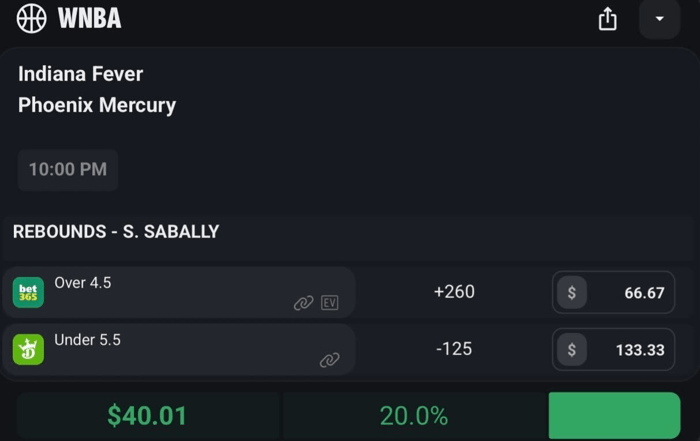
Task: Open the share icon
Action: [x=608, y=19]
